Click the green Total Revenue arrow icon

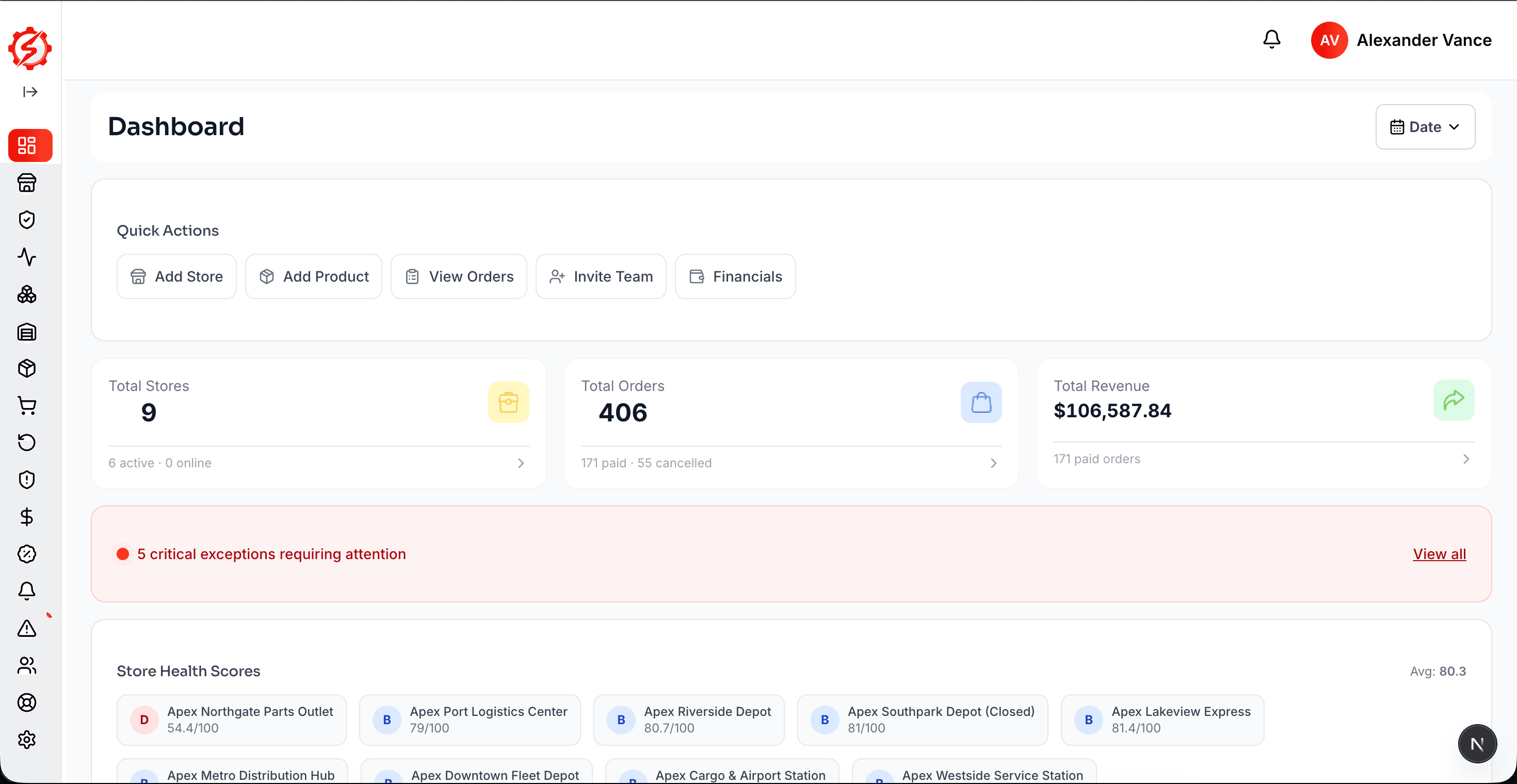tap(1454, 400)
